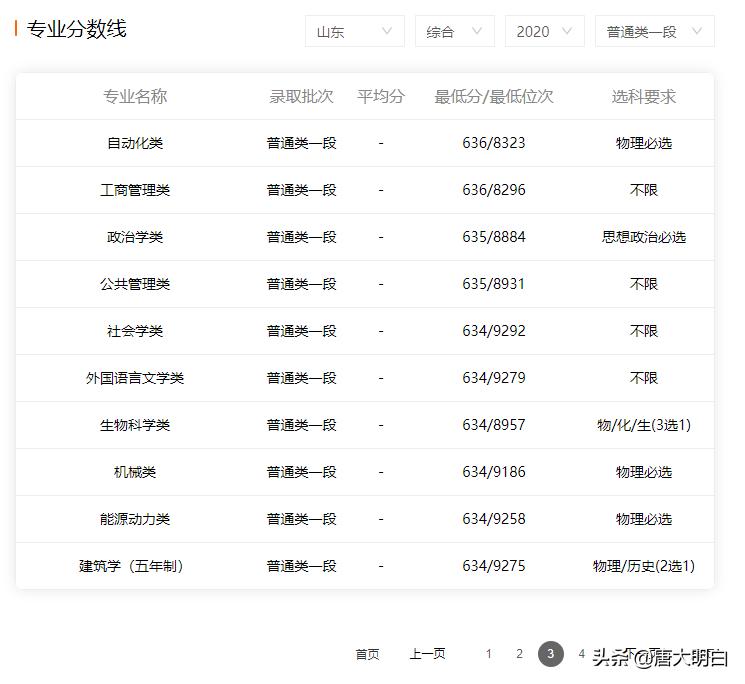Viewport: 745px width, 684px height.
Task: Select the 外国语言文学类 major name
Action: point(135,378)
